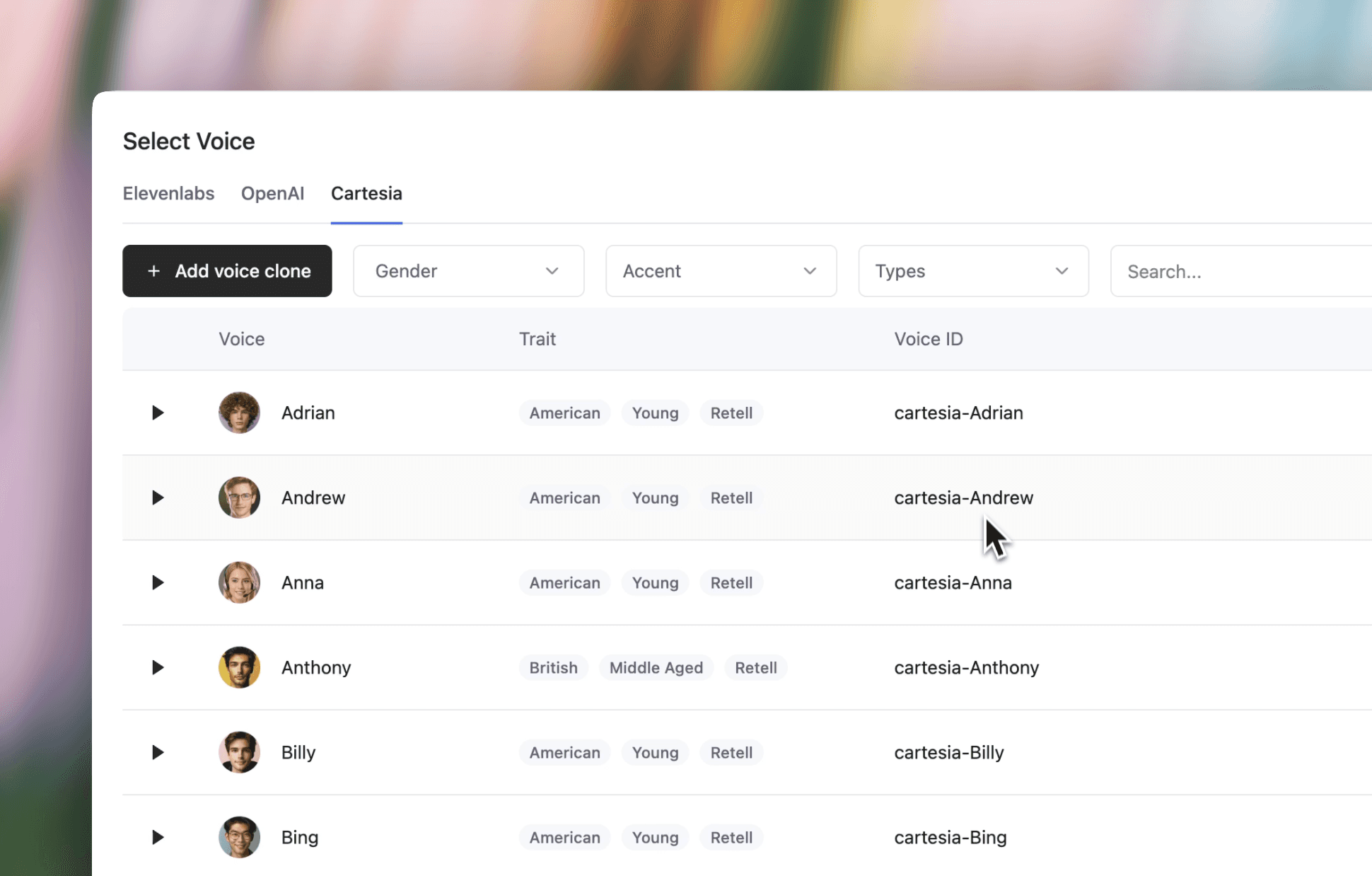1372x876 pixels.
Task: Click the Add voice clone button
Action: pyautogui.click(x=227, y=271)
